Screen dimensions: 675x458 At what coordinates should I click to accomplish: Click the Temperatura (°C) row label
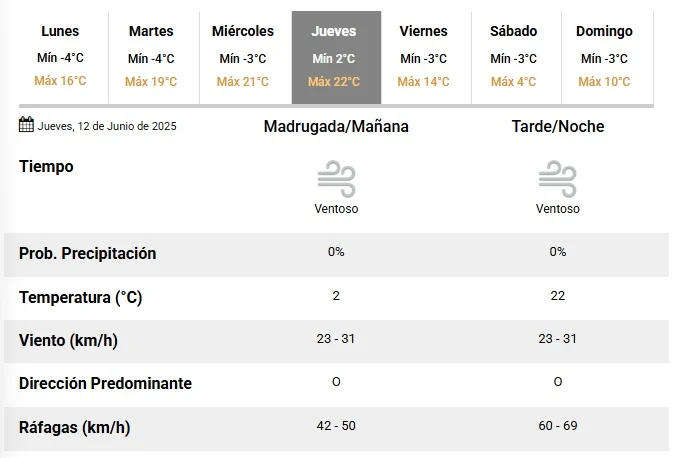point(81,297)
